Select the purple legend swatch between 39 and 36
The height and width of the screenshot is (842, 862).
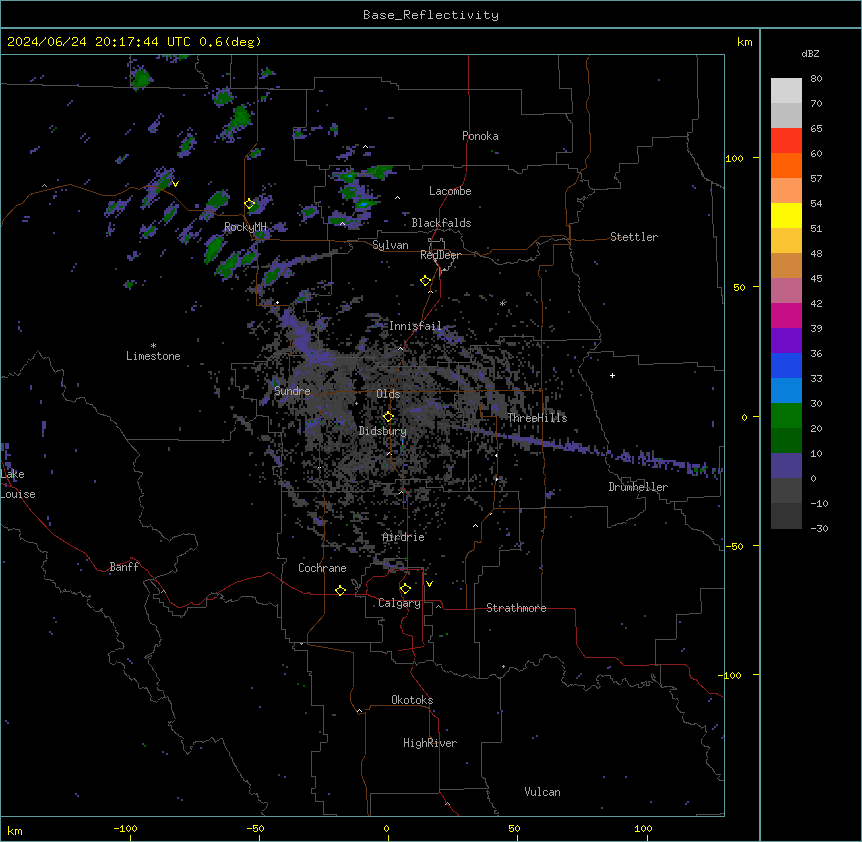click(786, 340)
